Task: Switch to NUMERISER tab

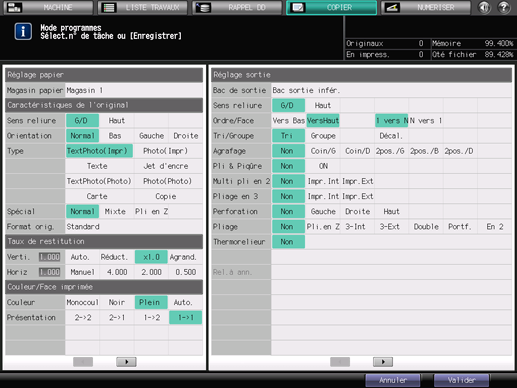Action: pyautogui.click(x=426, y=7)
